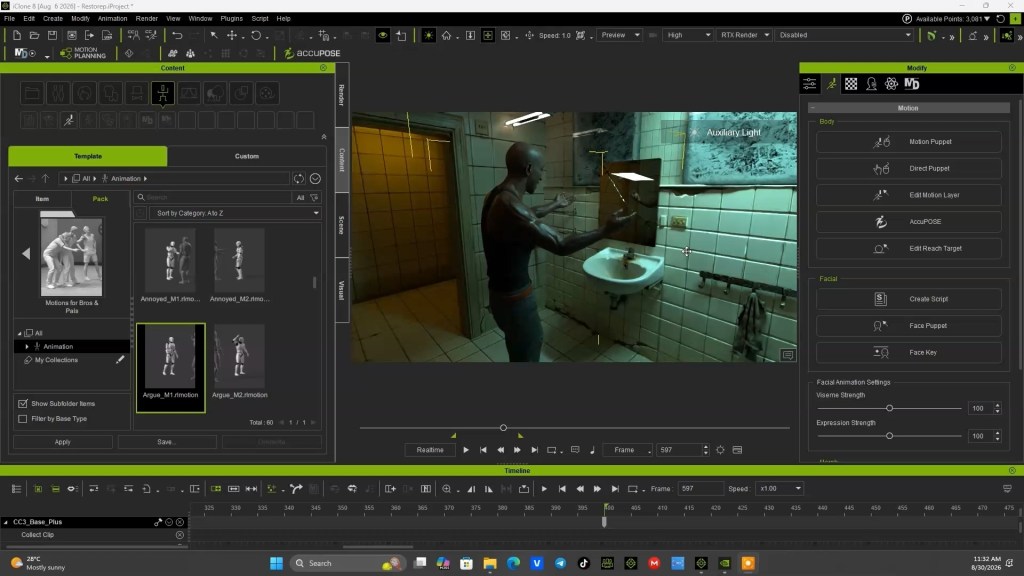1024x576 pixels.
Task: Click Edit Motion Layer button
Action: coord(908,195)
